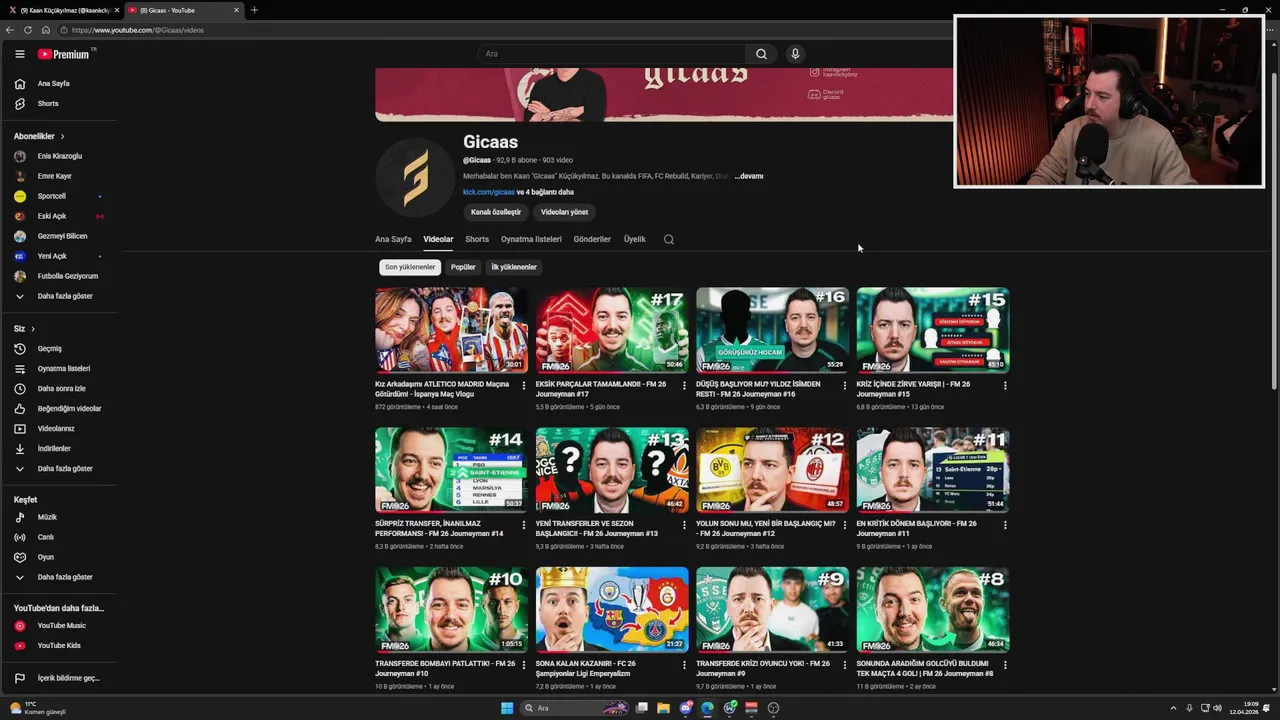Search within the channel using magnifier icon
The height and width of the screenshot is (720, 1280).
point(669,239)
